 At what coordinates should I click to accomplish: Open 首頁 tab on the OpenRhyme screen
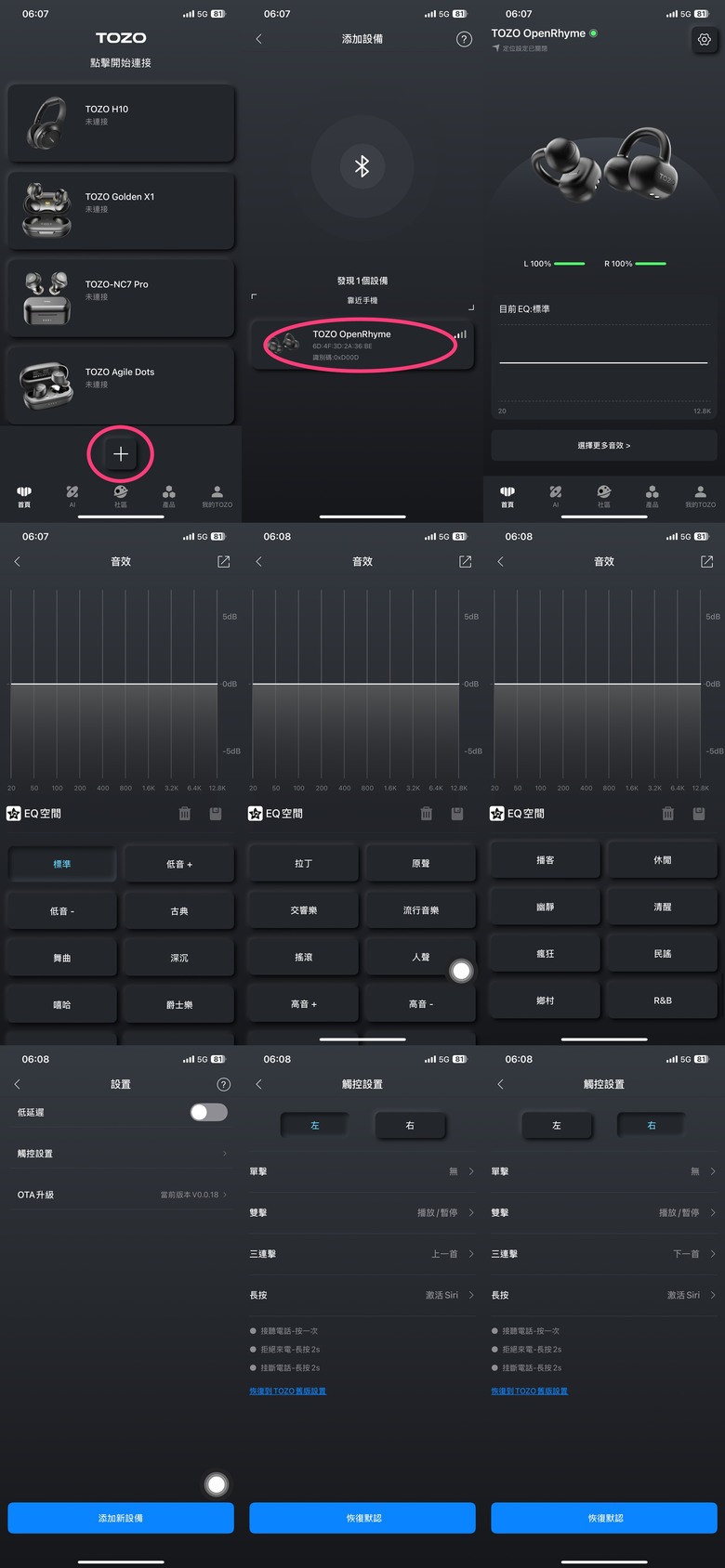point(507,496)
